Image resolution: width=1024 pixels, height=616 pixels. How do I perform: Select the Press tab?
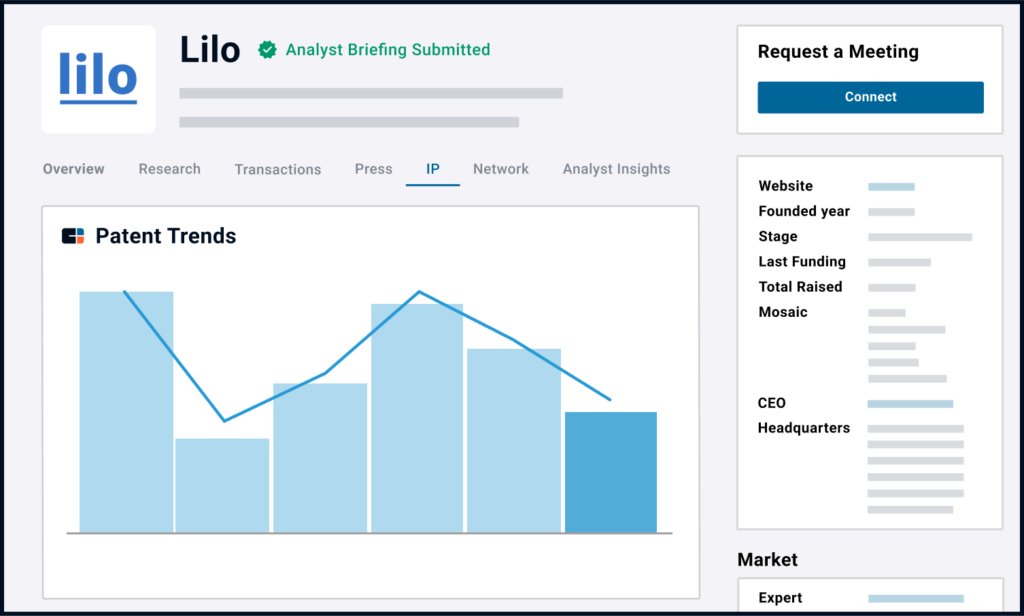373,169
